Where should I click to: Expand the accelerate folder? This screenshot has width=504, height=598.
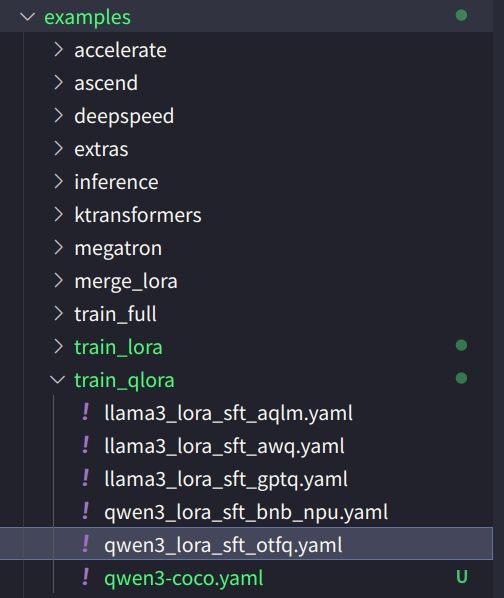click(120, 50)
